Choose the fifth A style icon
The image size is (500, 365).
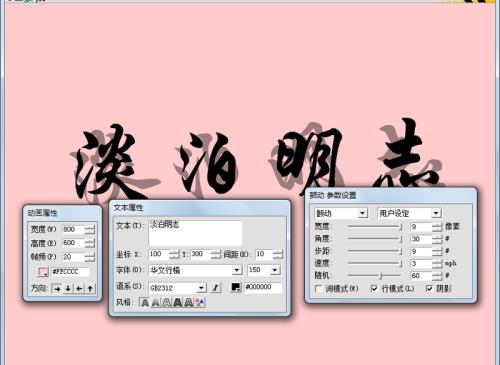[189, 303]
